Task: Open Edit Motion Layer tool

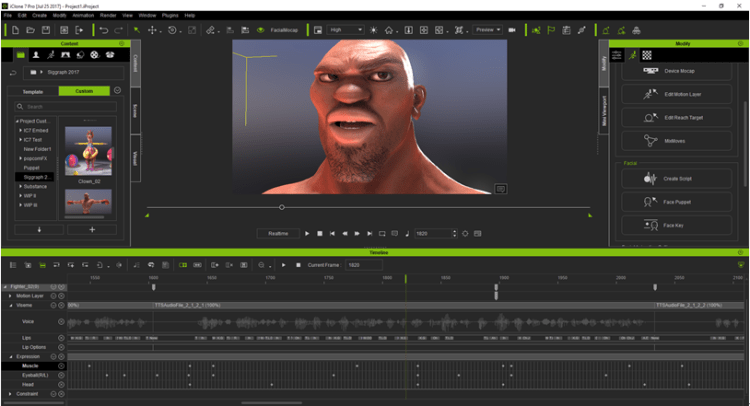Action: click(676, 94)
